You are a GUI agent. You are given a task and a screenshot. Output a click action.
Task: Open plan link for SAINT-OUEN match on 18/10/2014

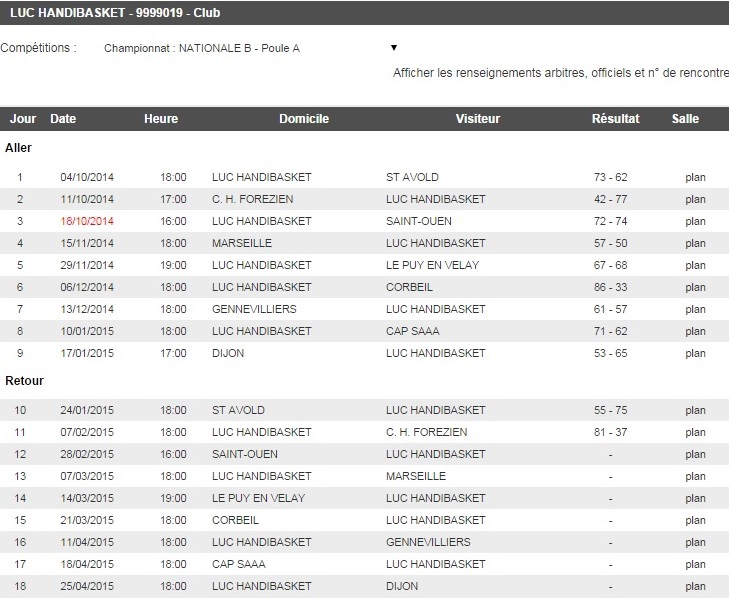point(695,221)
